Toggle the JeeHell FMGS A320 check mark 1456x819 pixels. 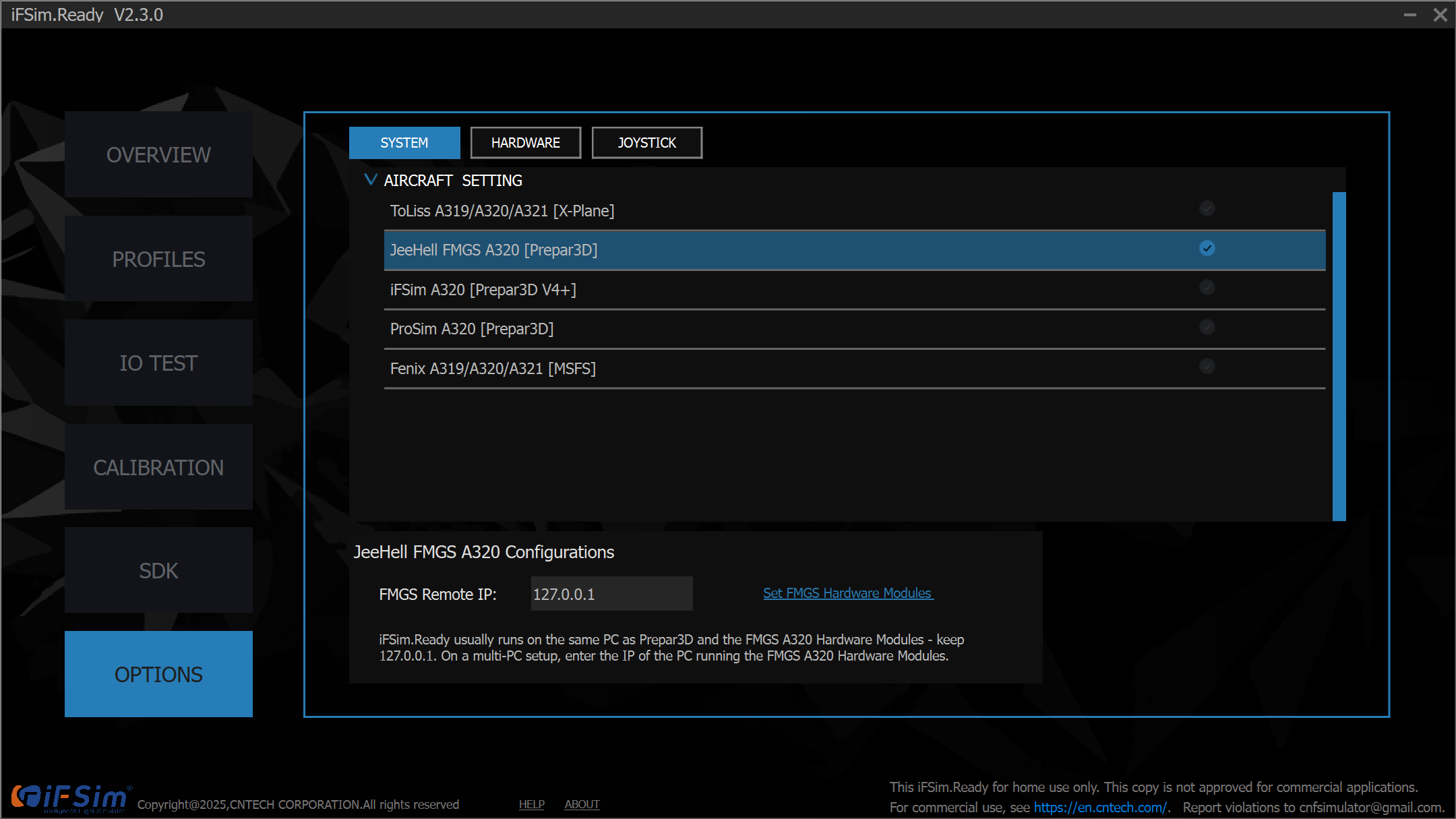click(x=1207, y=248)
